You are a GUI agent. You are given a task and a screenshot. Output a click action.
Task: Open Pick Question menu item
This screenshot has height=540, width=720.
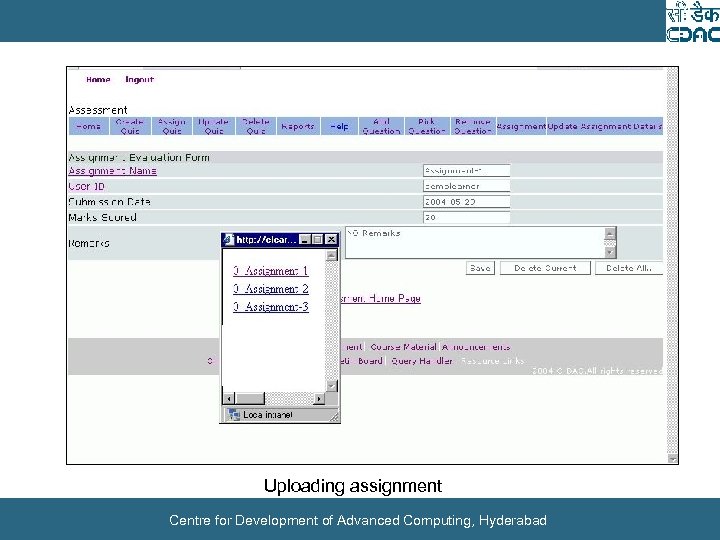point(427,126)
